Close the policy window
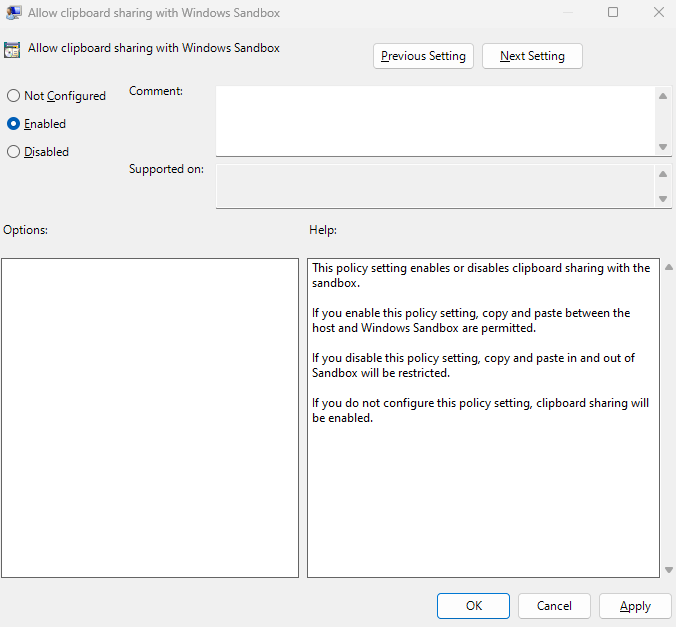The height and width of the screenshot is (627, 676). click(x=659, y=13)
